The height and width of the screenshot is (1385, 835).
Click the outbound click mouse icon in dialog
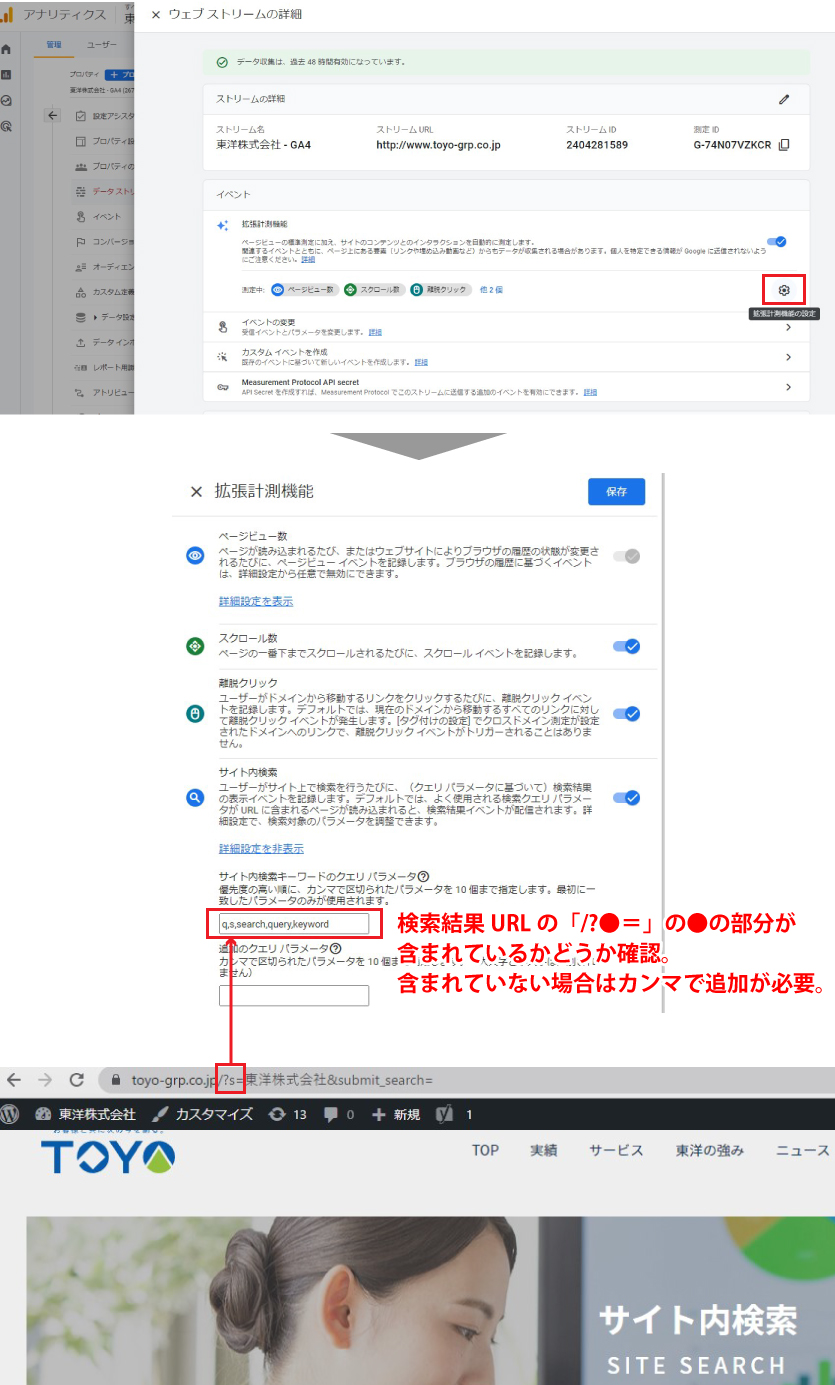[196, 714]
